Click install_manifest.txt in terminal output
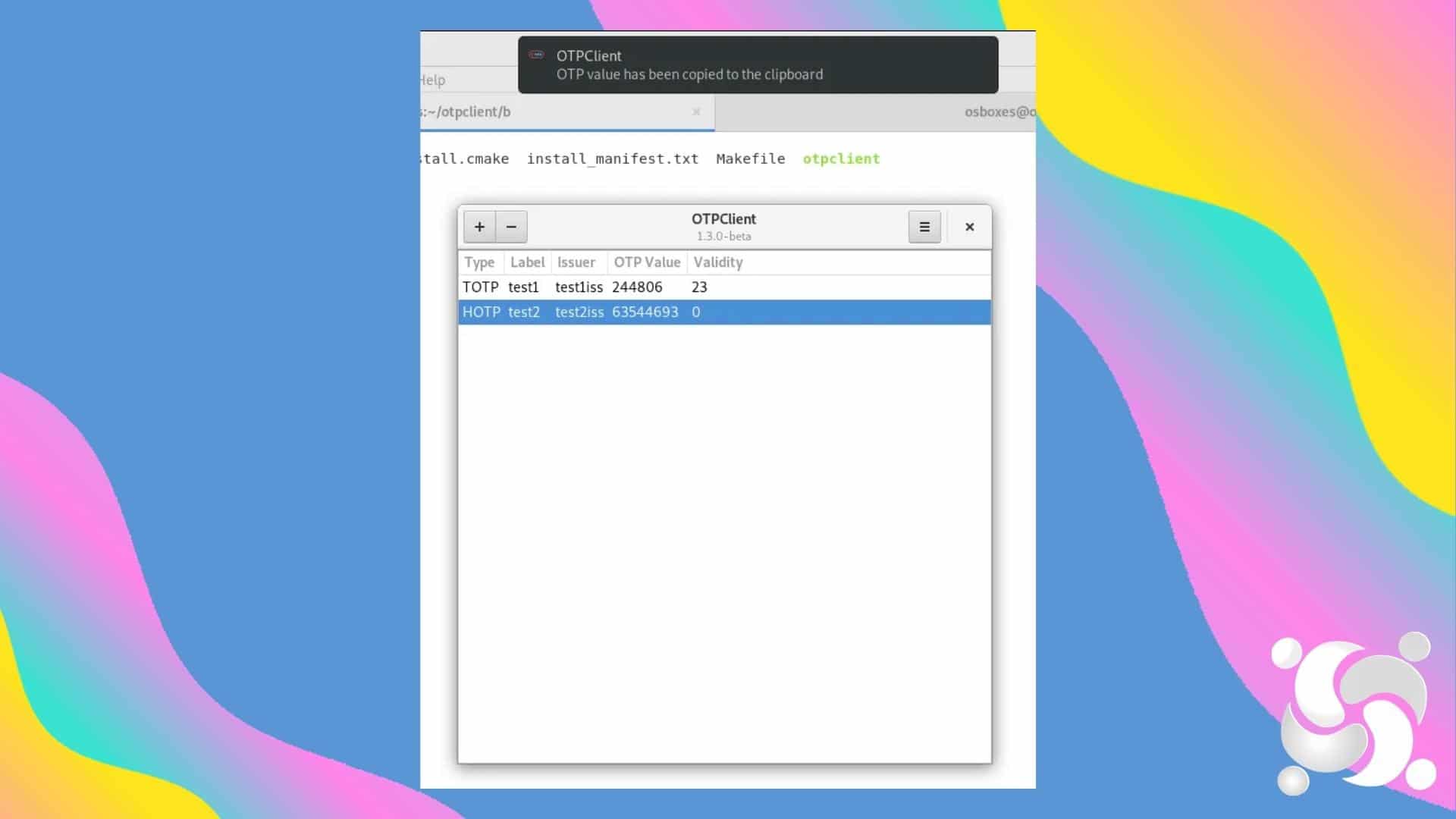The width and height of the screenshot is (1456, 819). pyautogui.click(x=613, y=158)
